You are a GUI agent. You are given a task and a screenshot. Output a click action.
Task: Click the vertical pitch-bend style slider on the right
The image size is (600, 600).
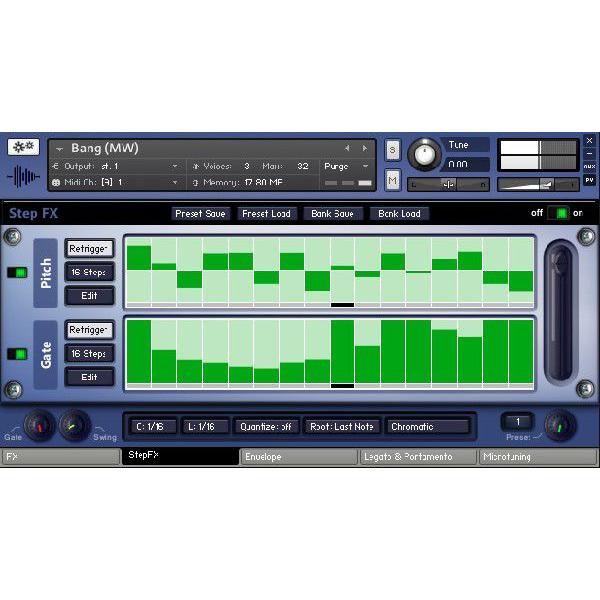[560, 312]
